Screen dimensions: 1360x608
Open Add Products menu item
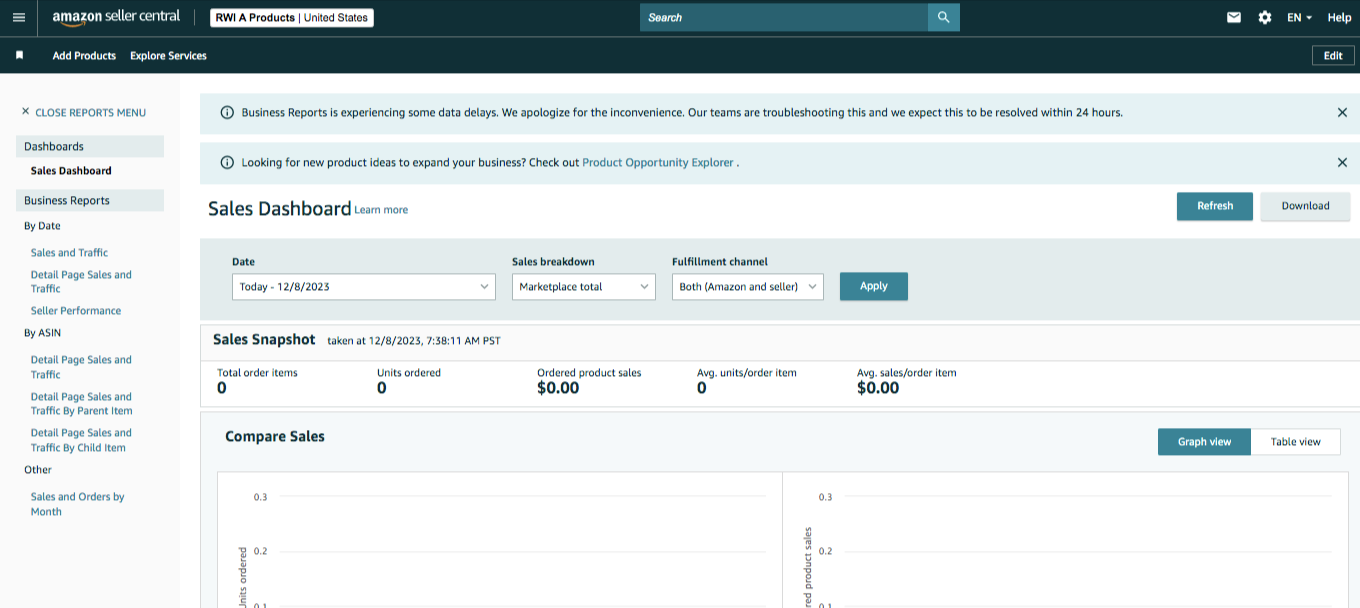[84, 56]
